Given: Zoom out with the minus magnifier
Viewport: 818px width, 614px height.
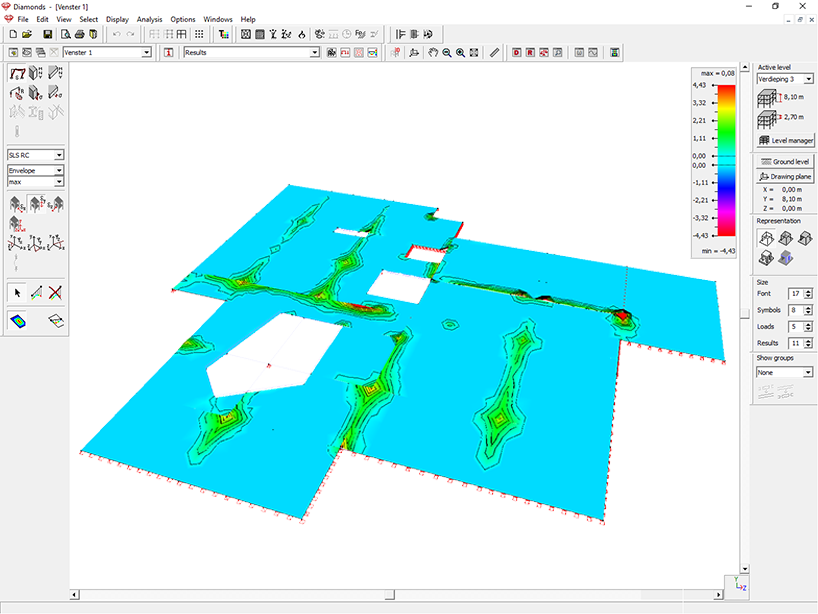Looking at the screenshot, I should tap(447, 53).
